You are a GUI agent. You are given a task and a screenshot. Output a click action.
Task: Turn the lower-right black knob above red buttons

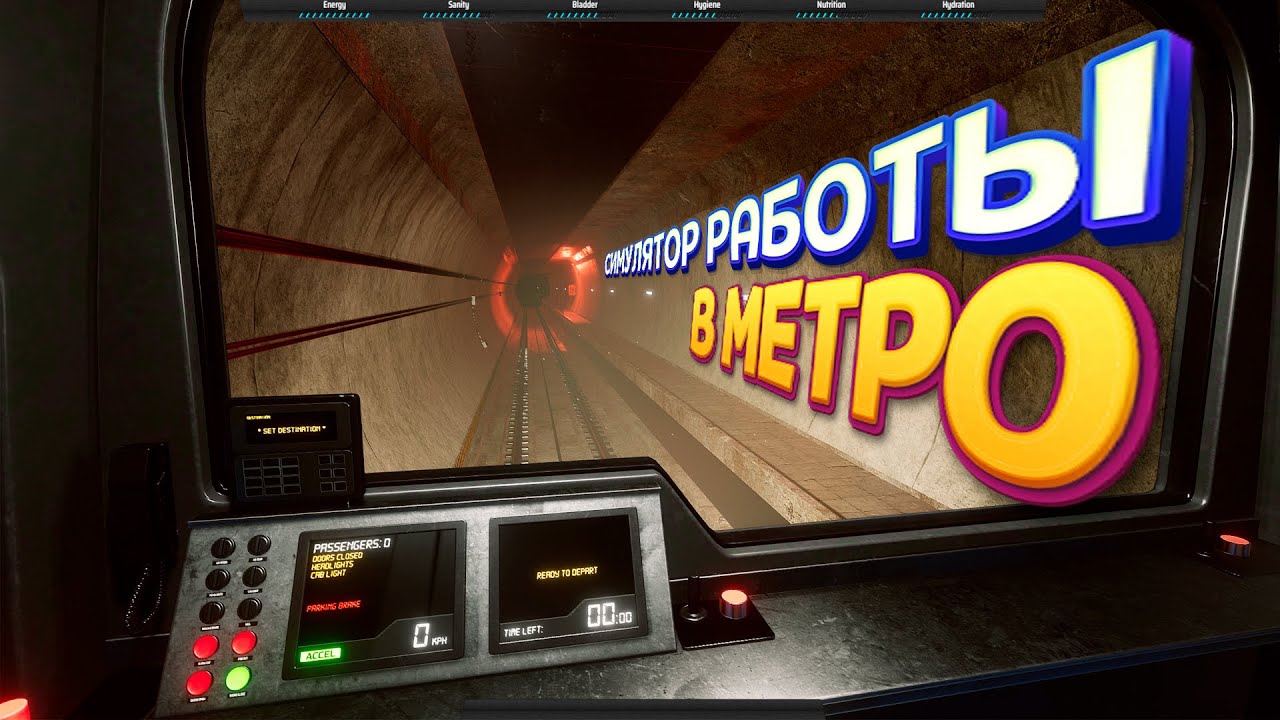(x=249, y=608)
